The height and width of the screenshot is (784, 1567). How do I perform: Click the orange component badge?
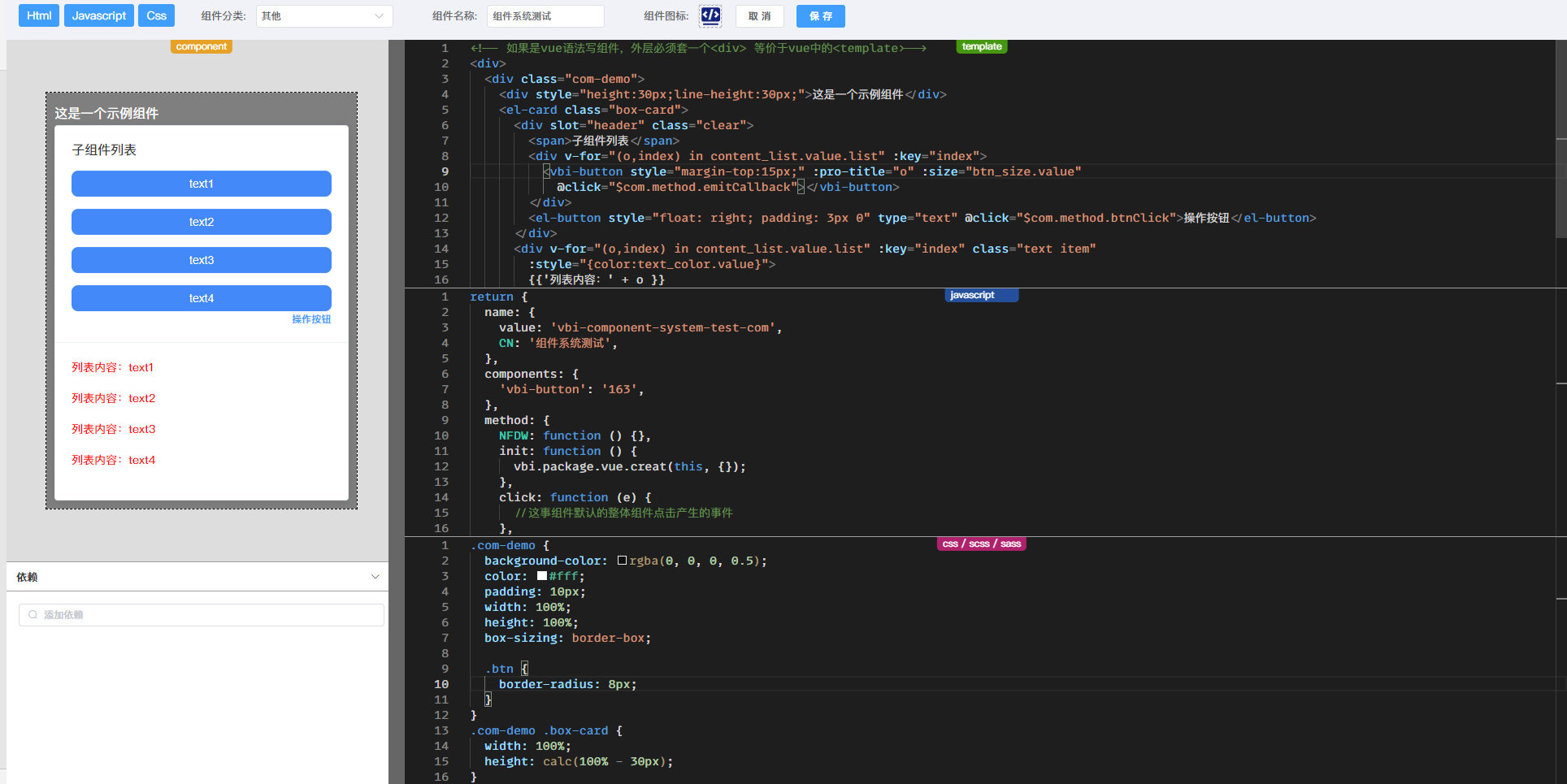(x=201, y=47)
